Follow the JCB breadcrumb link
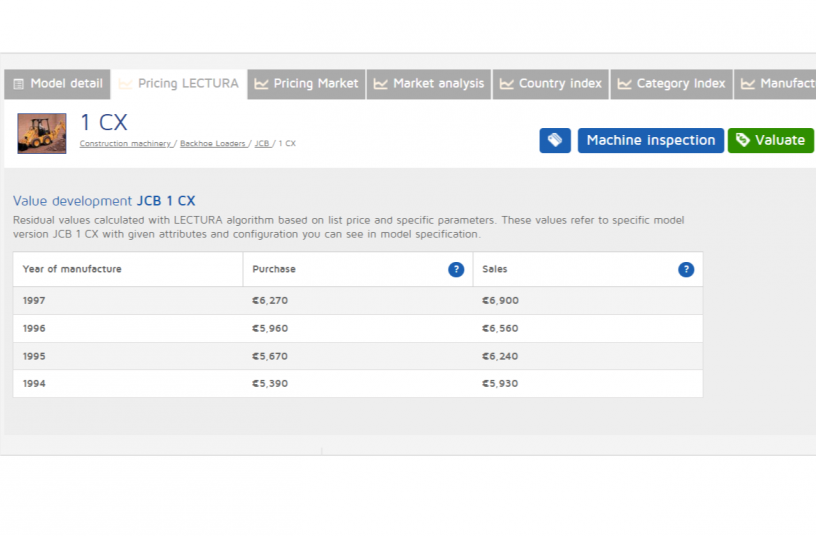 click(x=262, y=144)
